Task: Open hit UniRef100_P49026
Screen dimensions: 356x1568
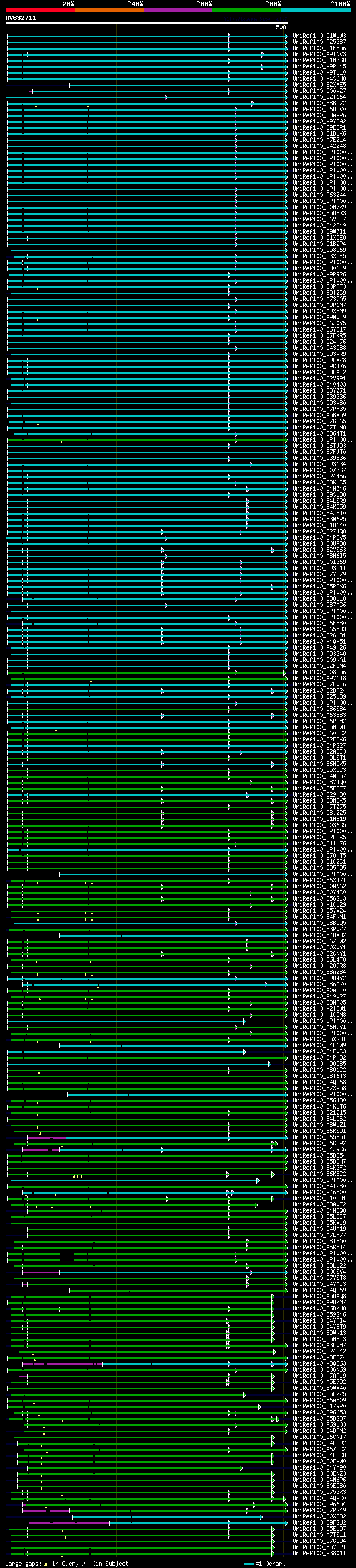Action: (x=319, y=647)
